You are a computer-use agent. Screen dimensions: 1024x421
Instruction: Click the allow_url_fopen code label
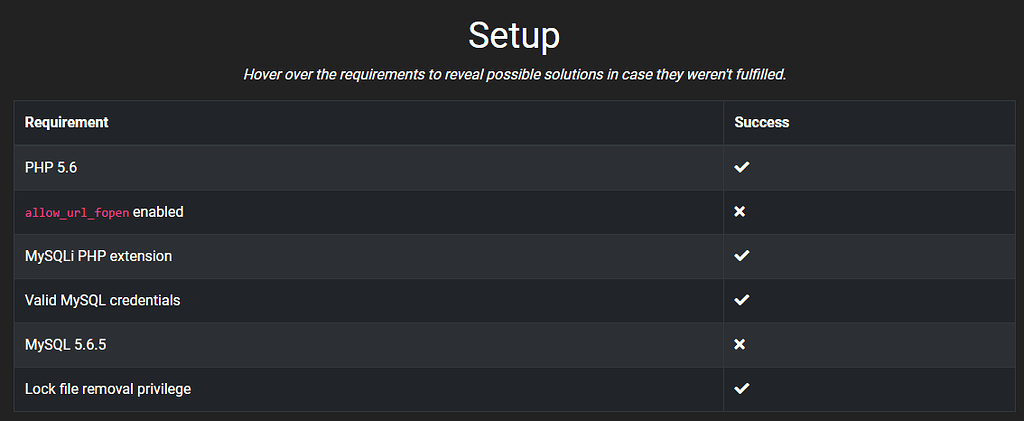coord(77,213)
